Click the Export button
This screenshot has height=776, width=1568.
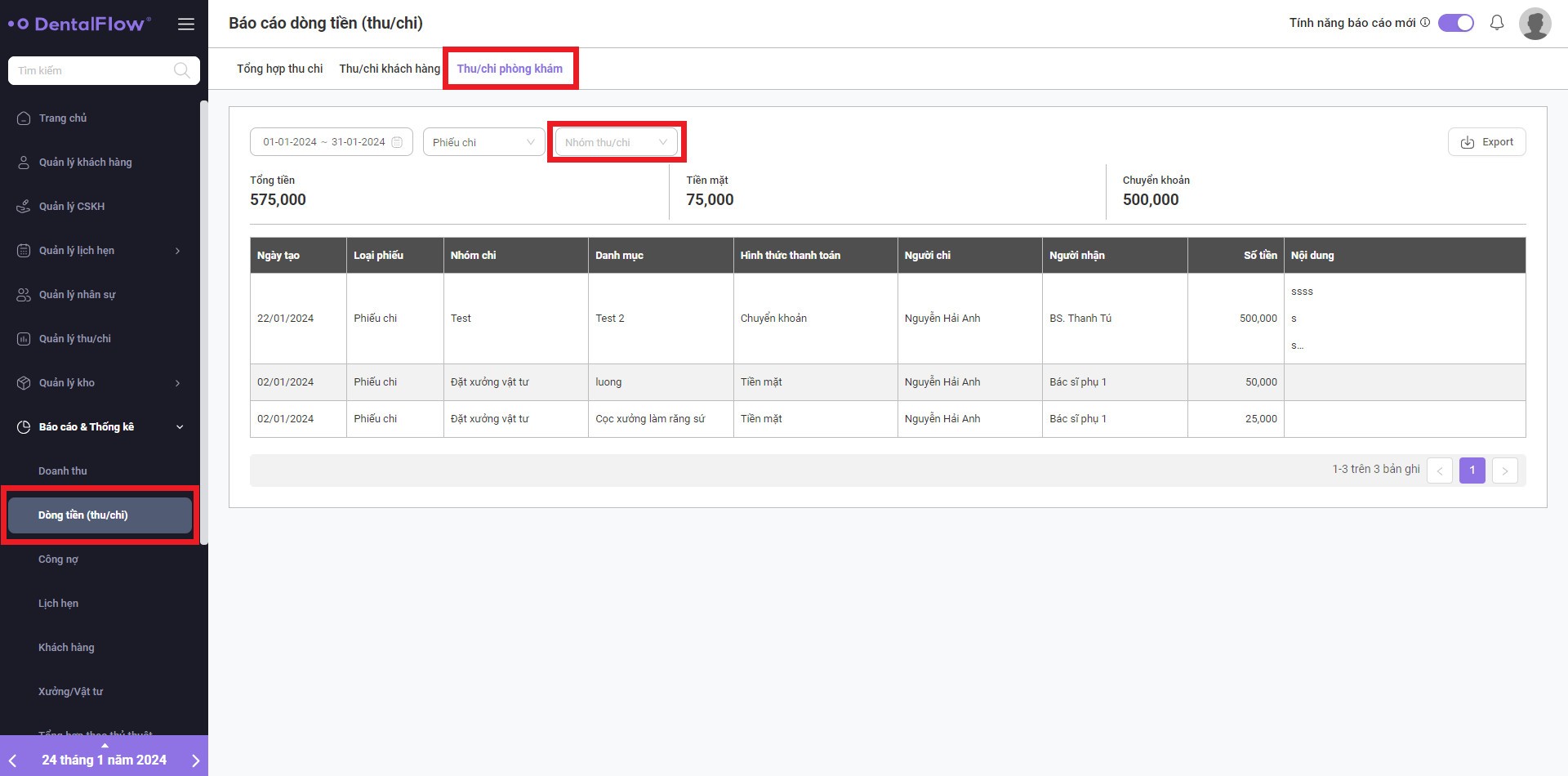click(1486, 142)
